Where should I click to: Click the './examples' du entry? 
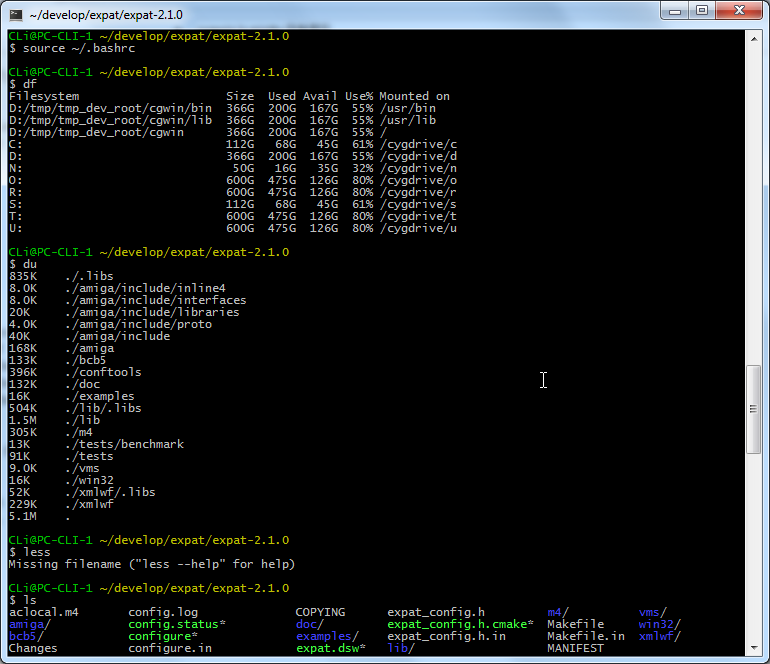(x=100, y=396)
